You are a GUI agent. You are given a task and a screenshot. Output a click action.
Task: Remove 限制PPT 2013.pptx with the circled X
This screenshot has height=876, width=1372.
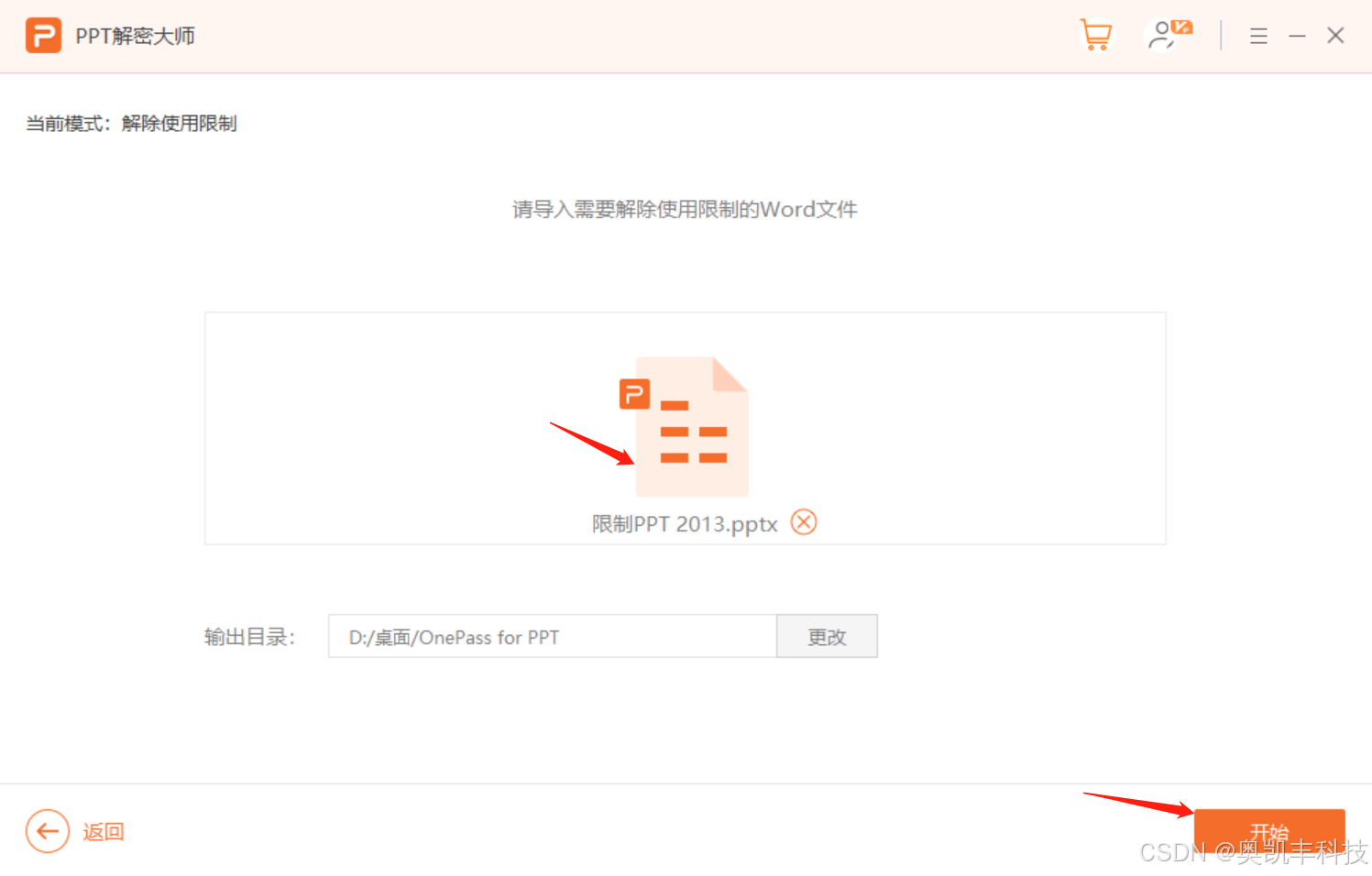tap(804, 522)
